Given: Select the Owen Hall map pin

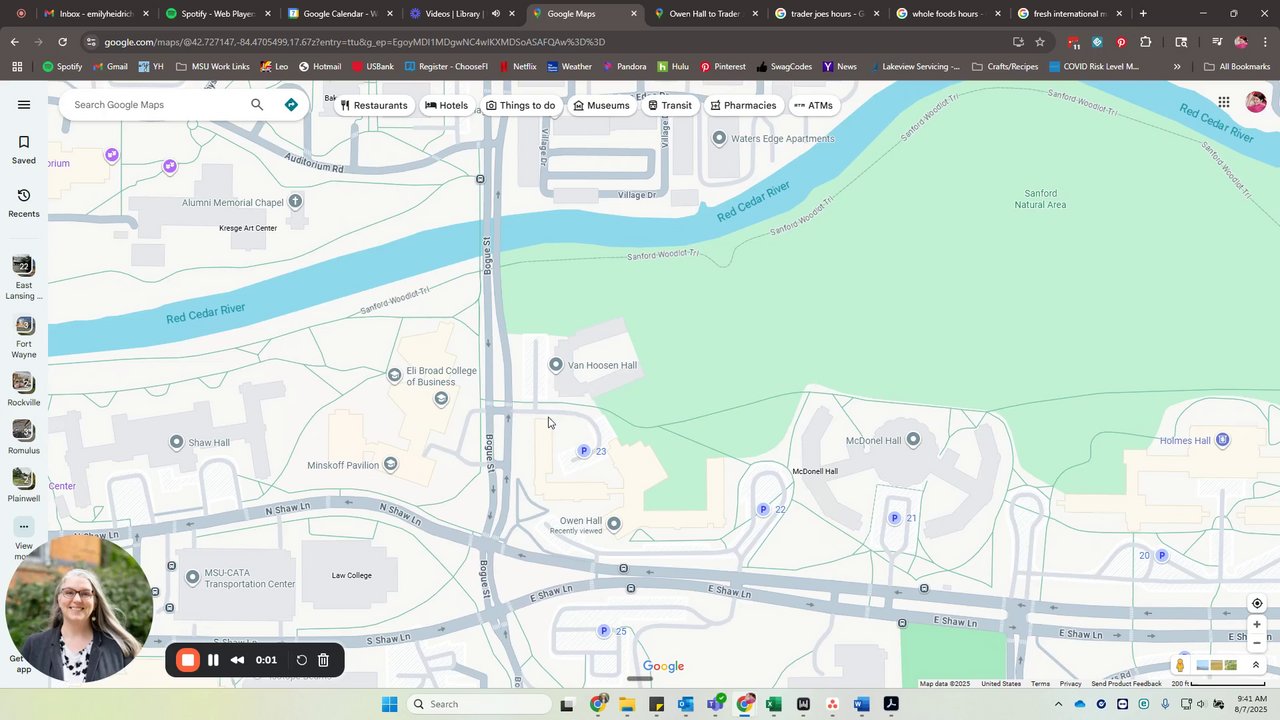Looking at the screenshot, I should (614, 523).
